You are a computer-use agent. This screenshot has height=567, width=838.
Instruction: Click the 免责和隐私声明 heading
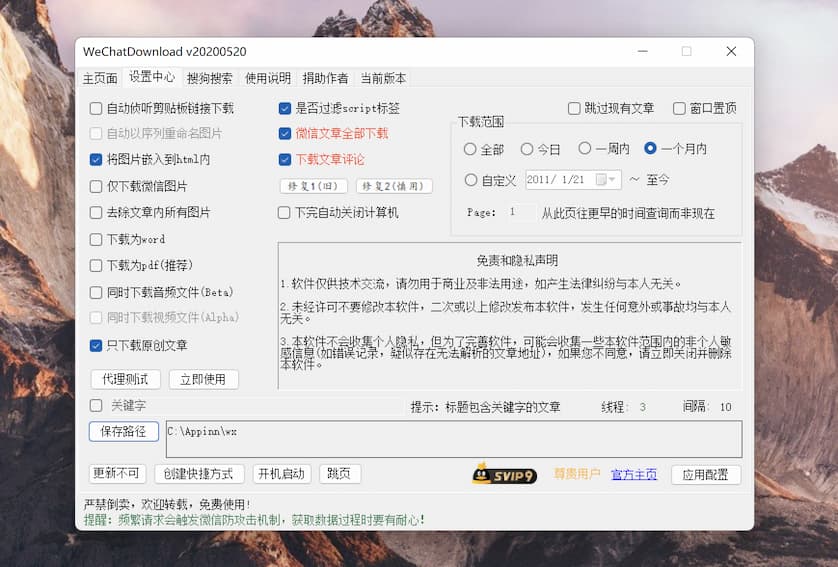pyautogui.click(x=517, y=261)
